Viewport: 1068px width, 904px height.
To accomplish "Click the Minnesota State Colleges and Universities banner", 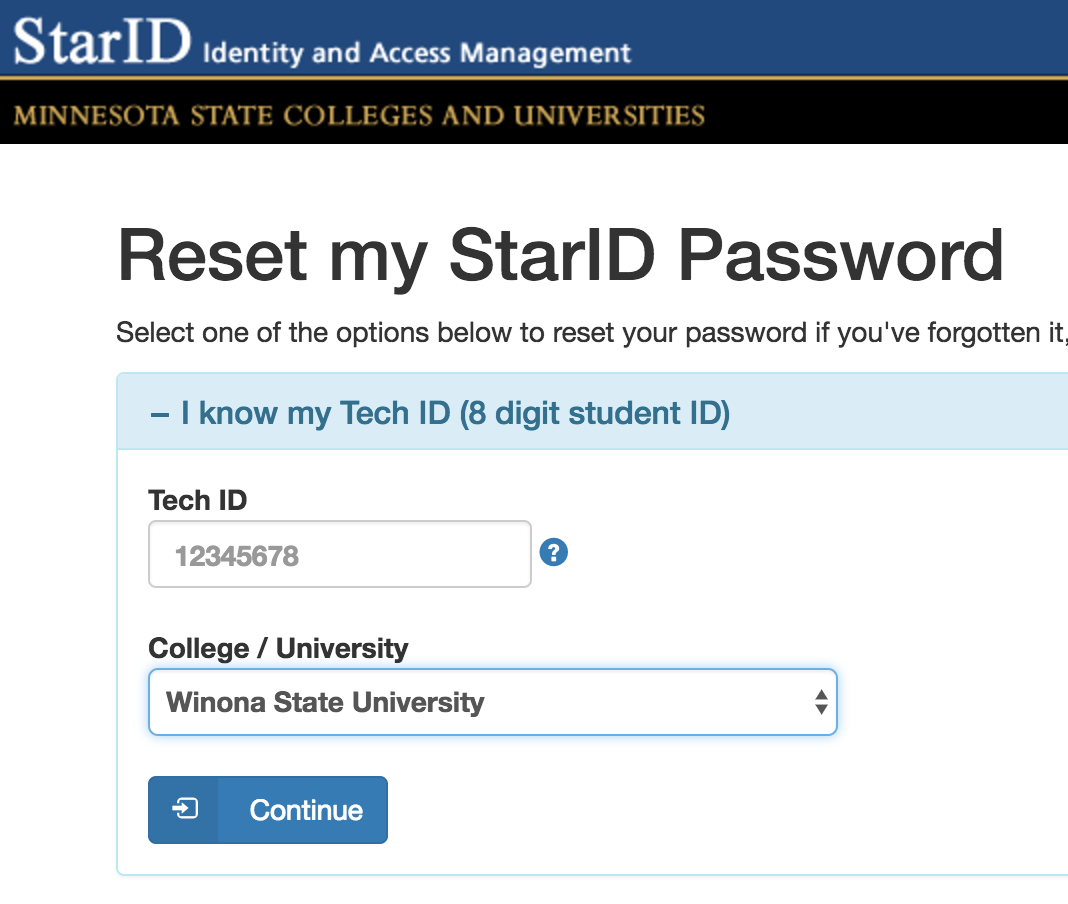I will tap(360, 115).
